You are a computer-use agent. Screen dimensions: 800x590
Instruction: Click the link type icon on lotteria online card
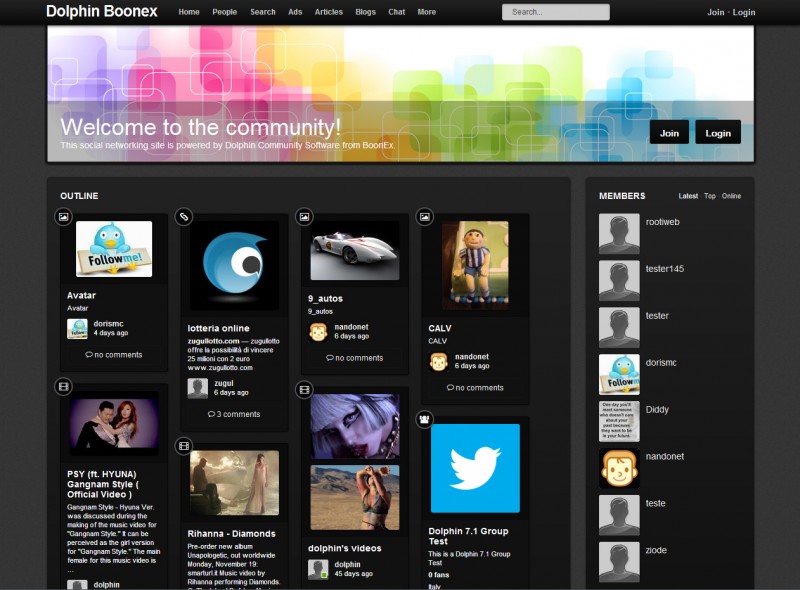click(184, 217)
